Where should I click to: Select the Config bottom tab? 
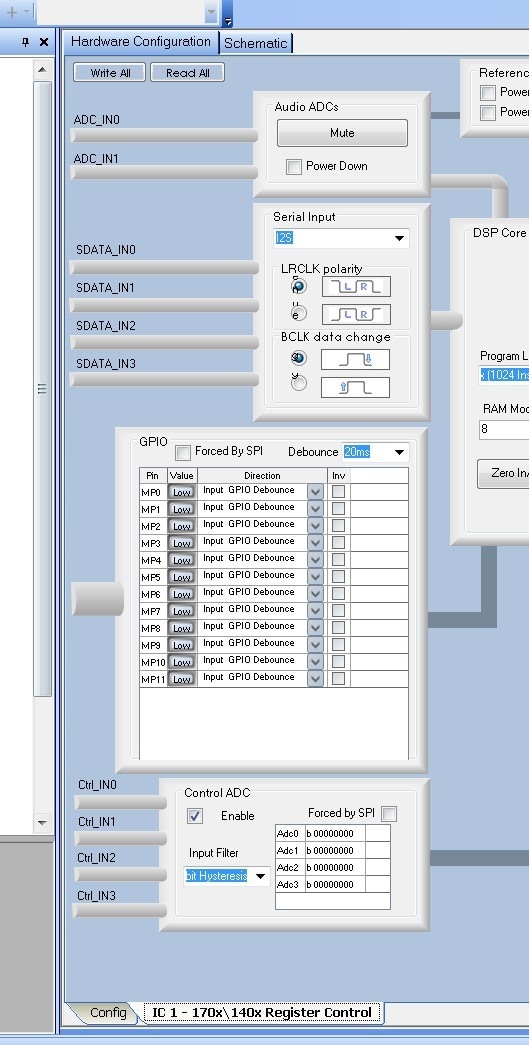pos(107,1012)
